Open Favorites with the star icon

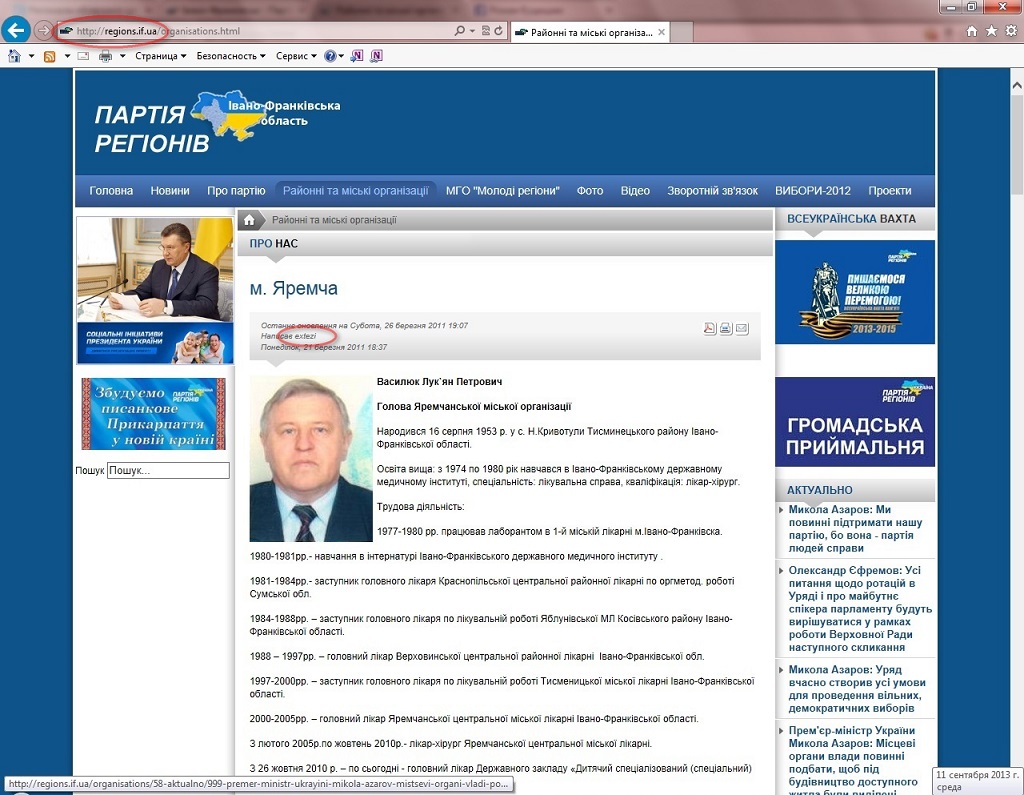pos(991,31)
